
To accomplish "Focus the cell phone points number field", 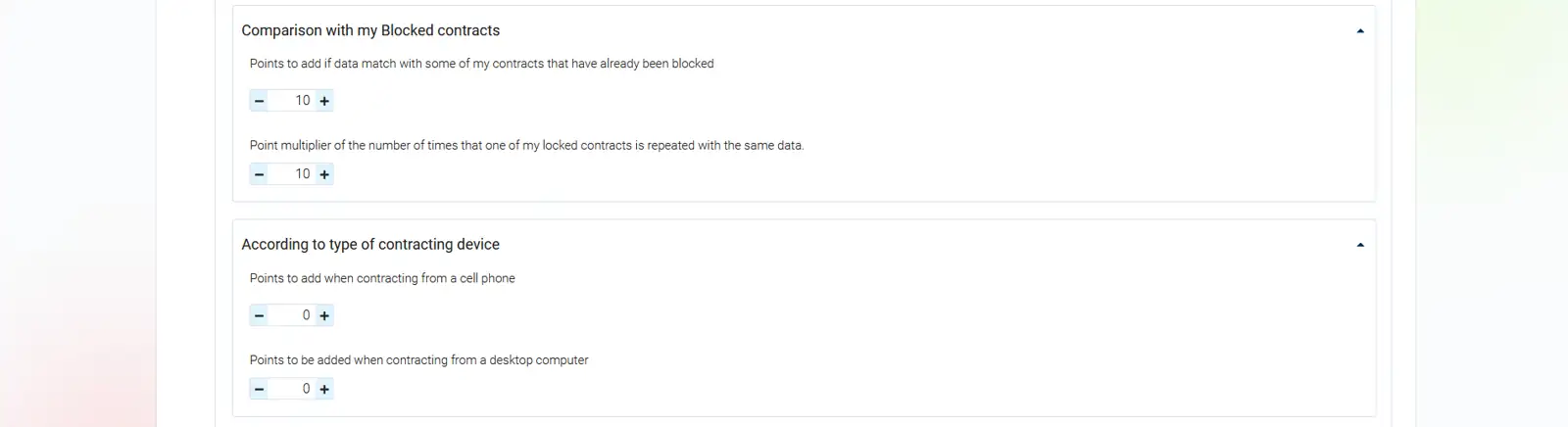I will pos(292,315).
